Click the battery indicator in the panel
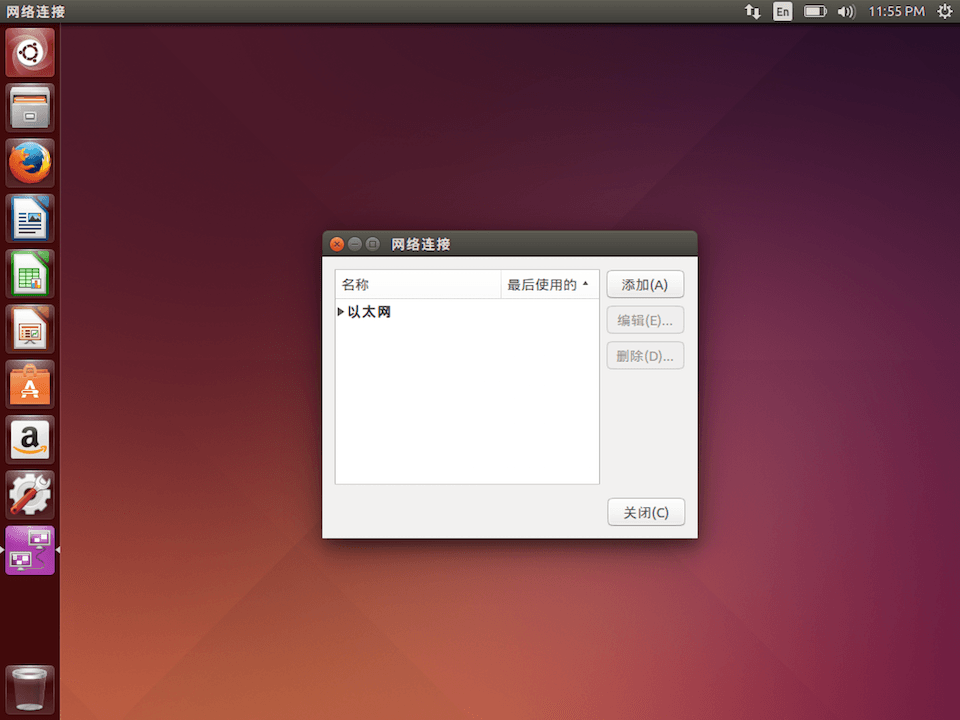The width and height of the screenshot is (960, 720). [x=814, y=11]
